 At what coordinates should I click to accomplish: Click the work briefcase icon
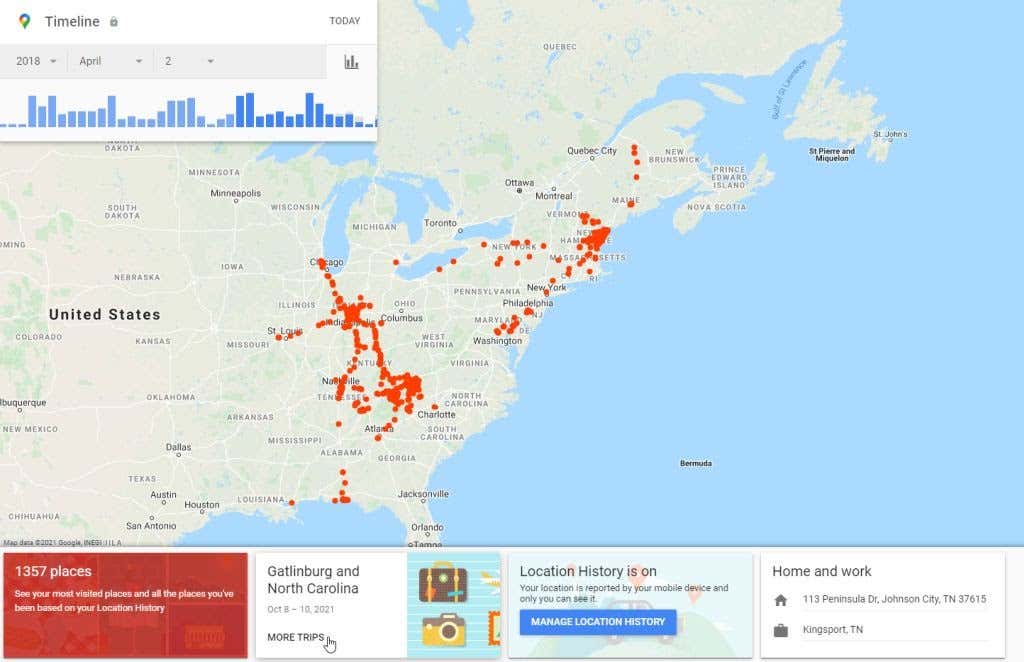(781, 630)
